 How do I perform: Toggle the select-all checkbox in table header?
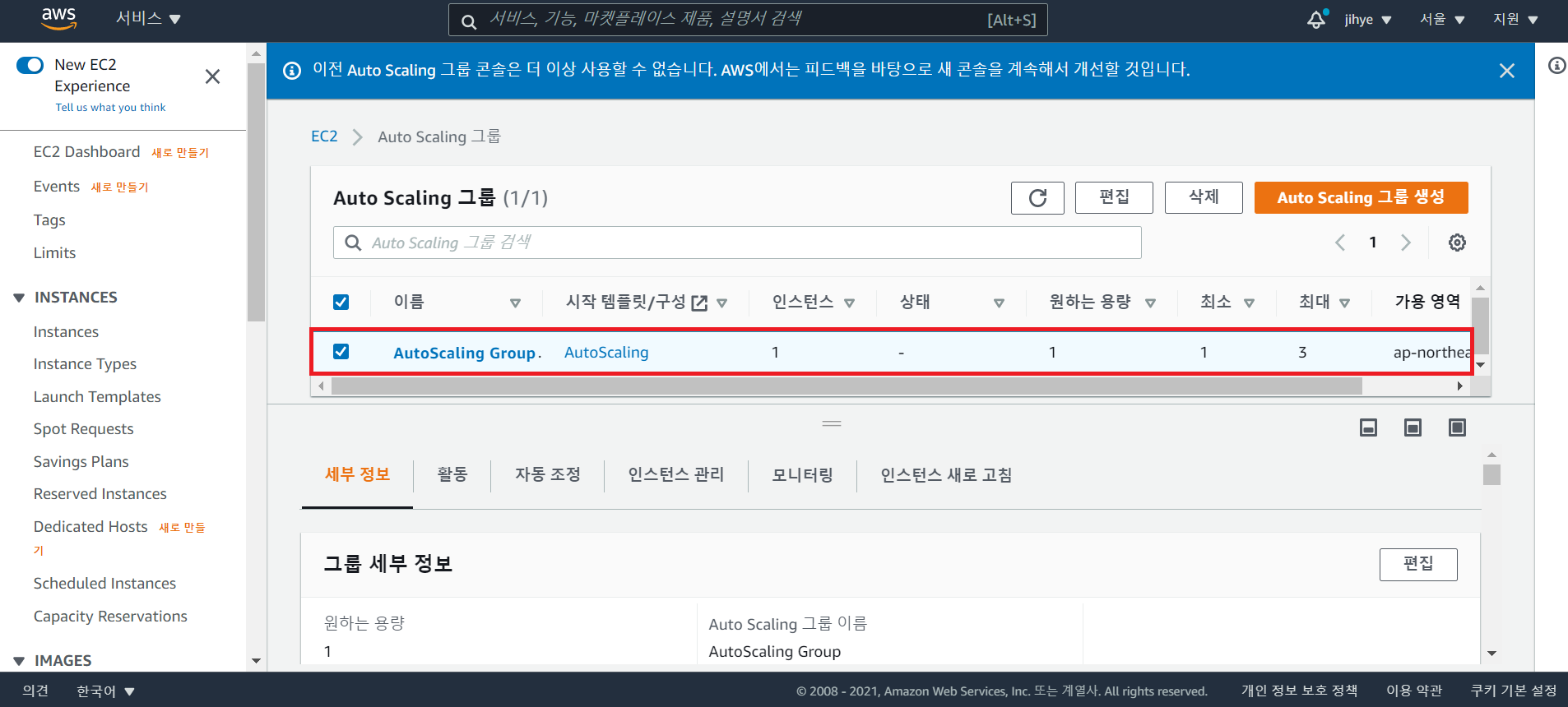[x=341, y=302]
